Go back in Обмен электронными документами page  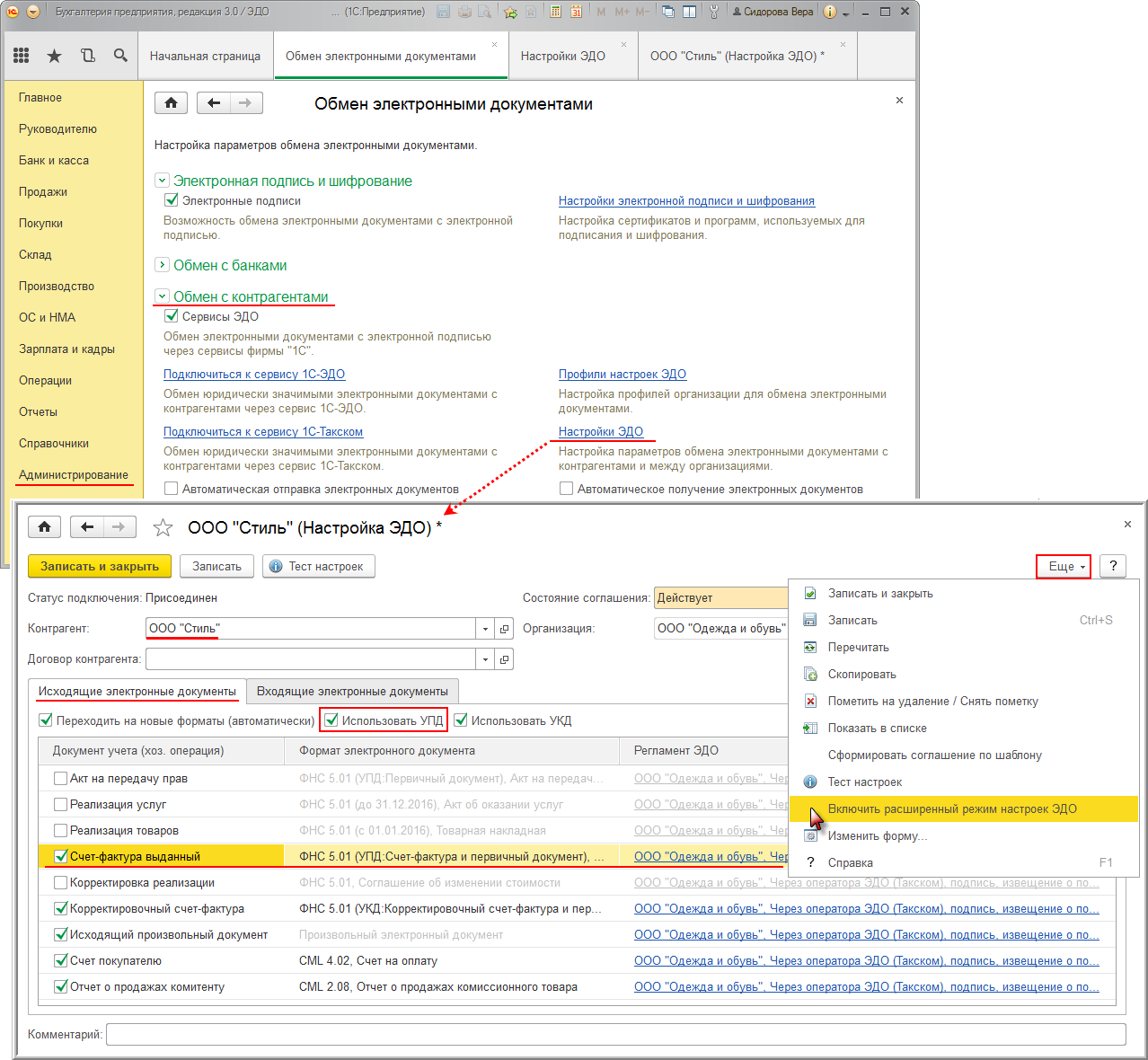[x=214, y=102]
